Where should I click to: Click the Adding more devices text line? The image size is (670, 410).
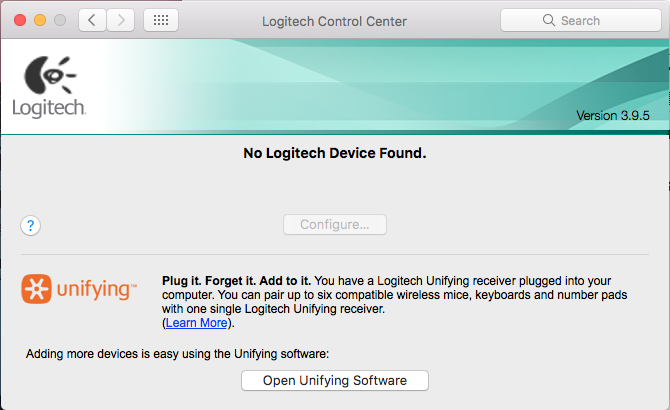point(177,353)
